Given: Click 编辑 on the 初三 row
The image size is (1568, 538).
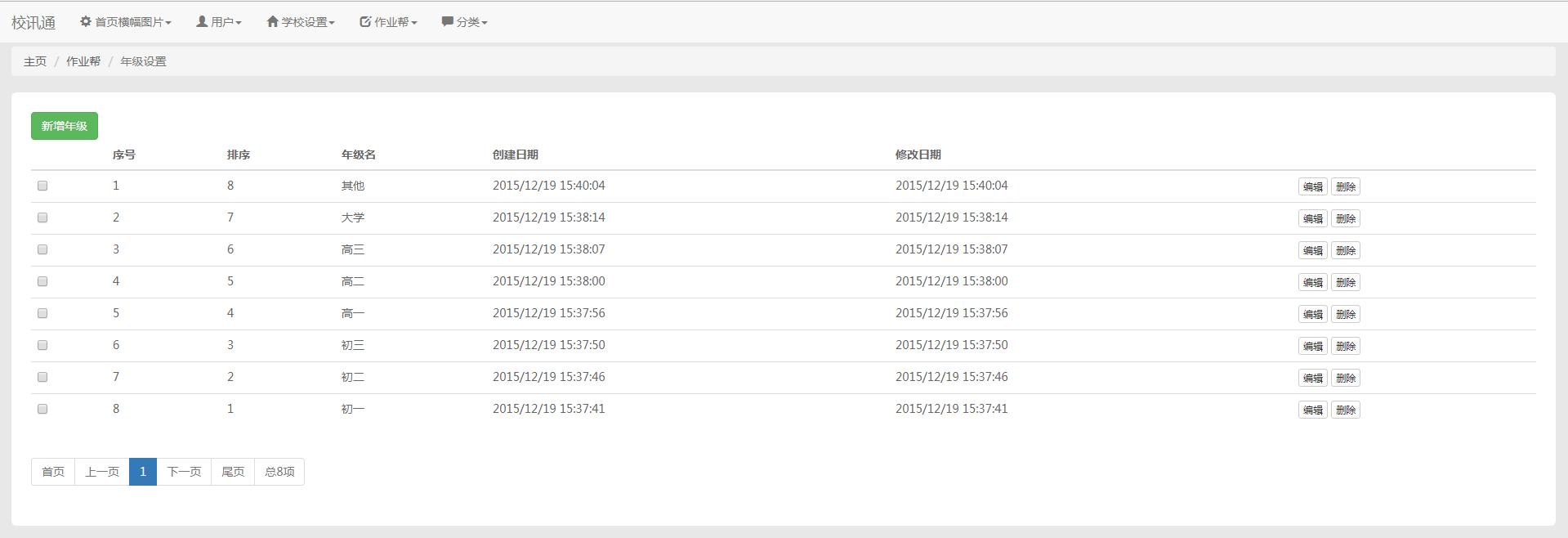Looking at the screenshot, I should coord(1312,346).
